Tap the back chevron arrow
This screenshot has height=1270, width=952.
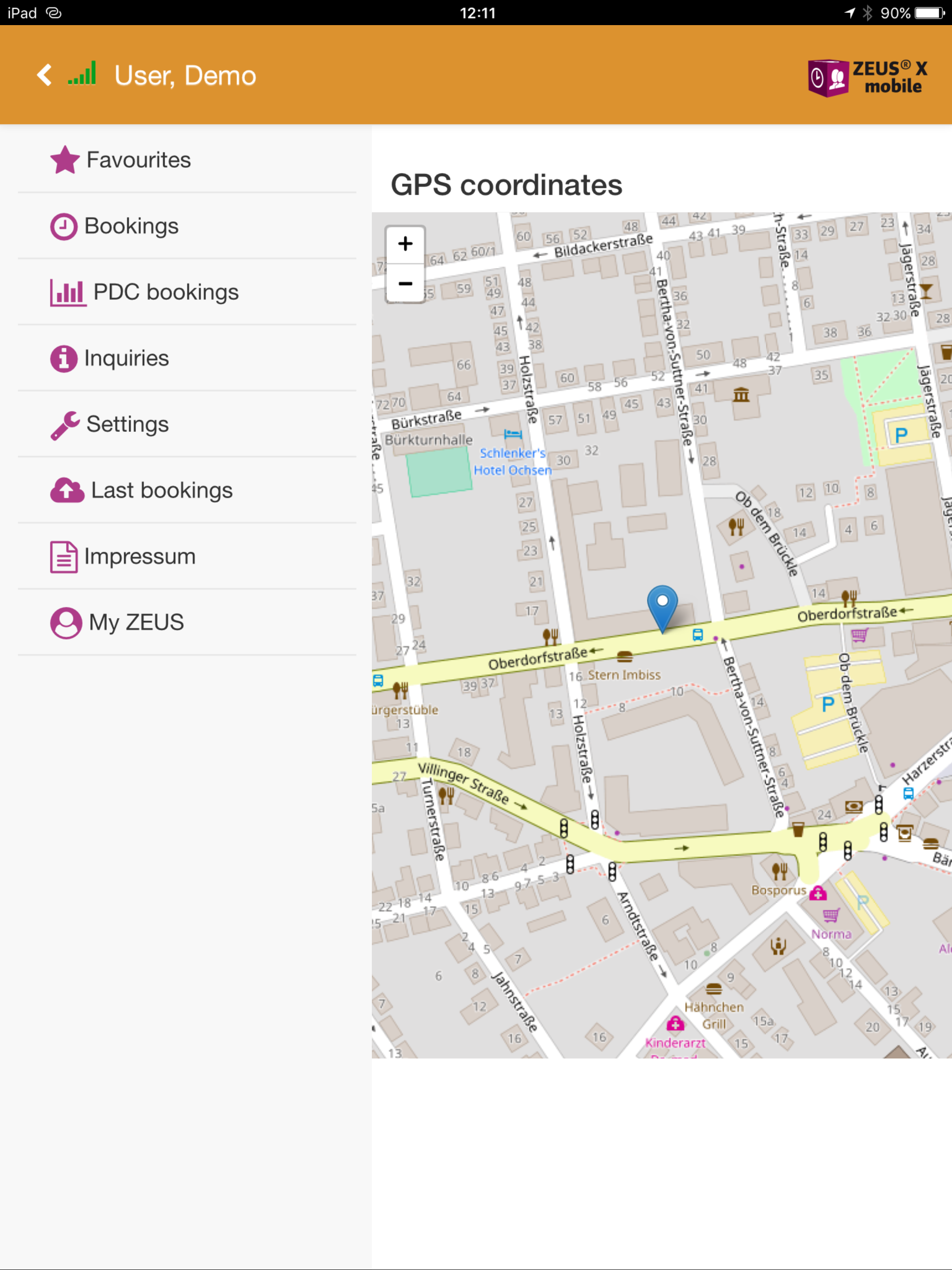pyautogui.click(x=44, y=75)
